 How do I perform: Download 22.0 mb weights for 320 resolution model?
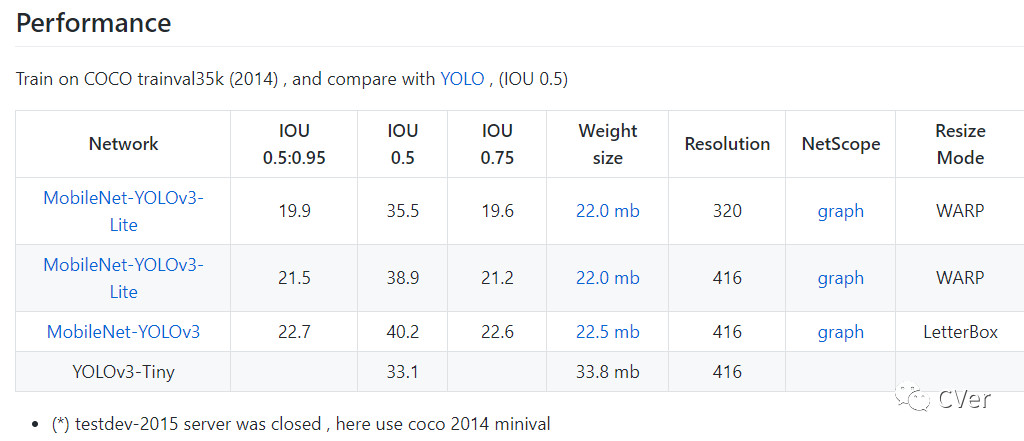tap(607, 211)
